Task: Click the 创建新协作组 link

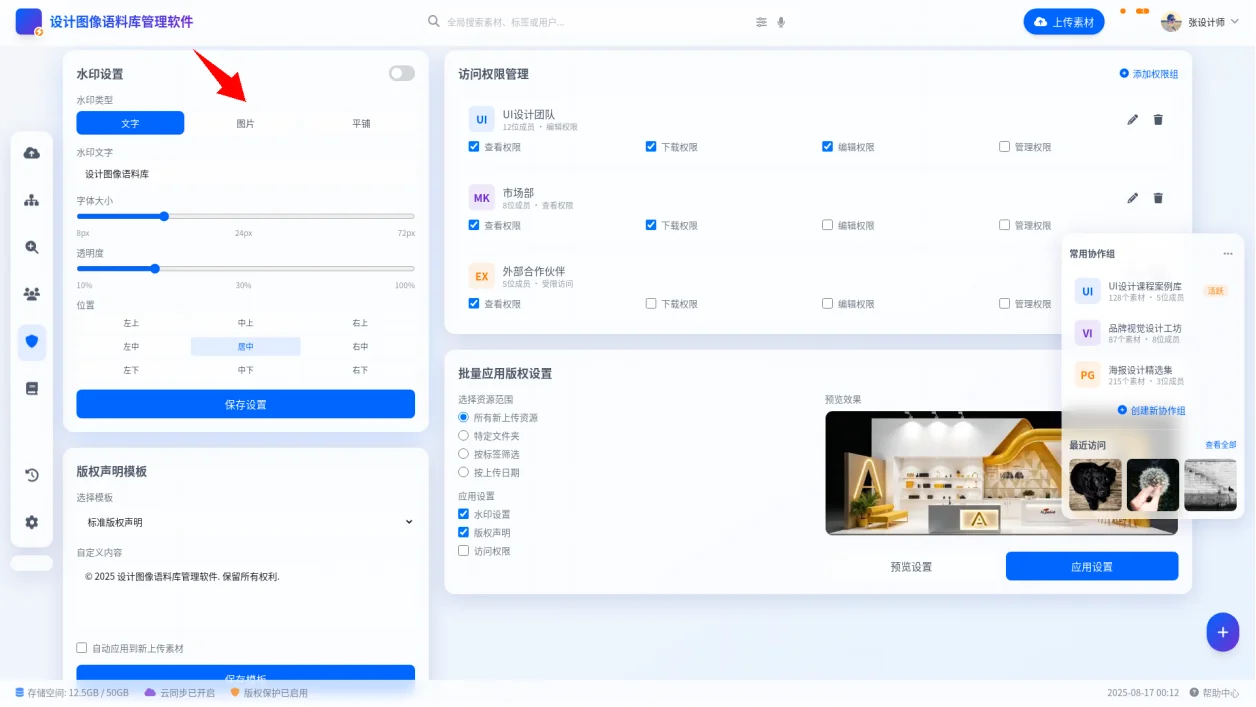Action: tap(1151, 410)
